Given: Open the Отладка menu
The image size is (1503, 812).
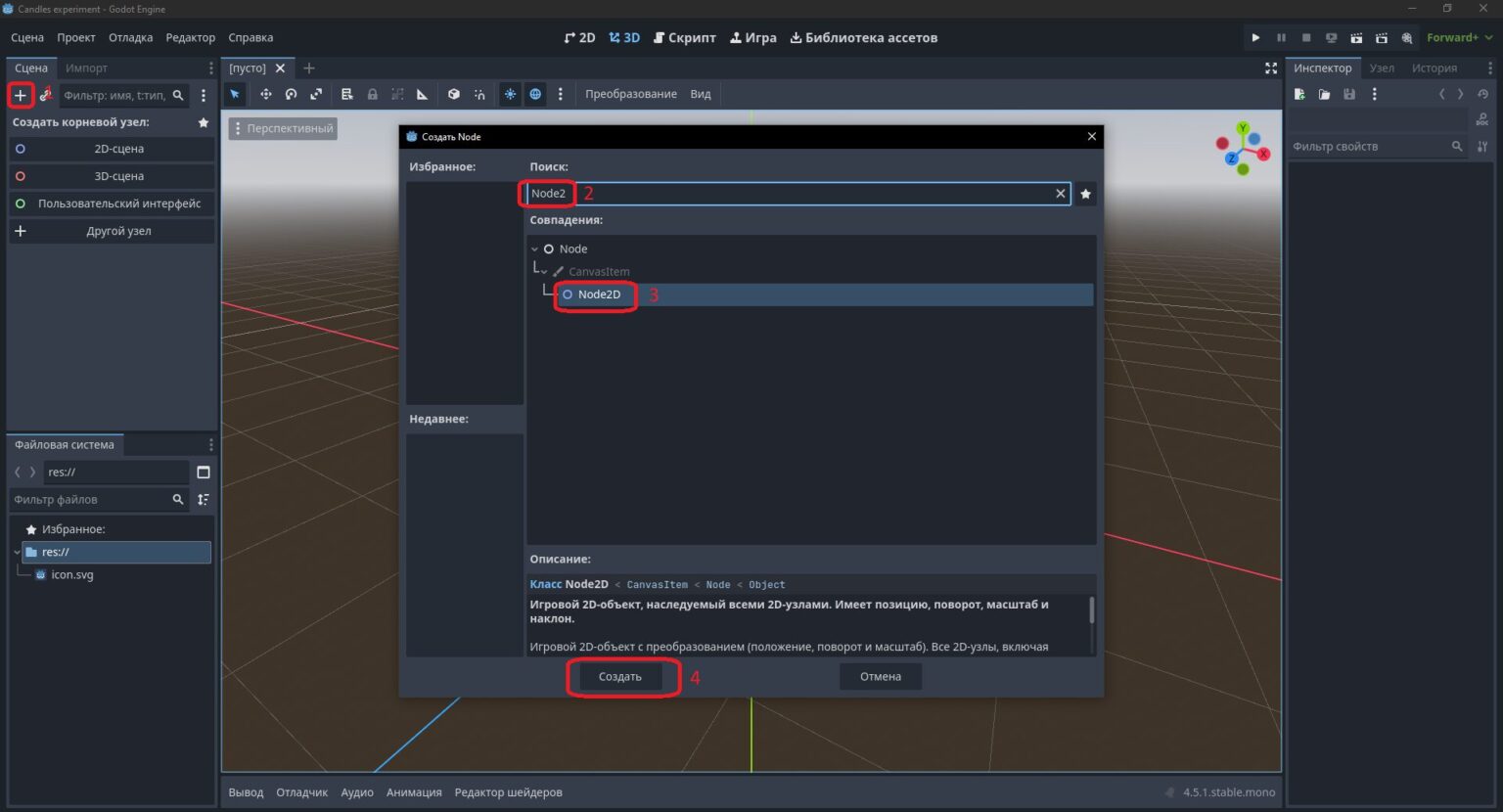Looking at the screenshot, I should [130, 38].
